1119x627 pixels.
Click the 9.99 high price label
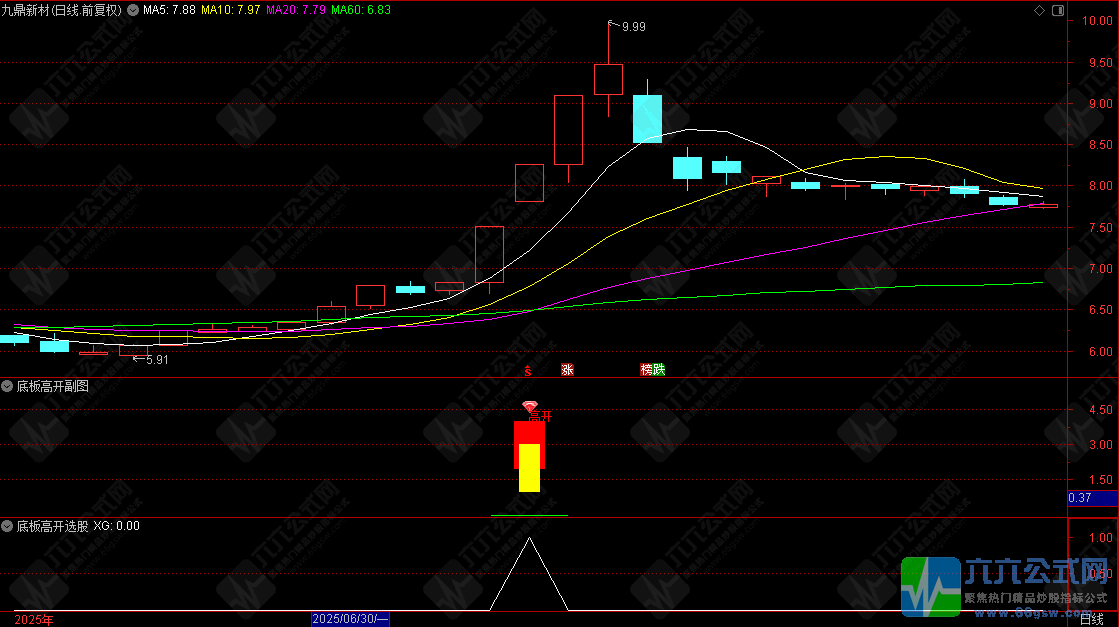634,27
